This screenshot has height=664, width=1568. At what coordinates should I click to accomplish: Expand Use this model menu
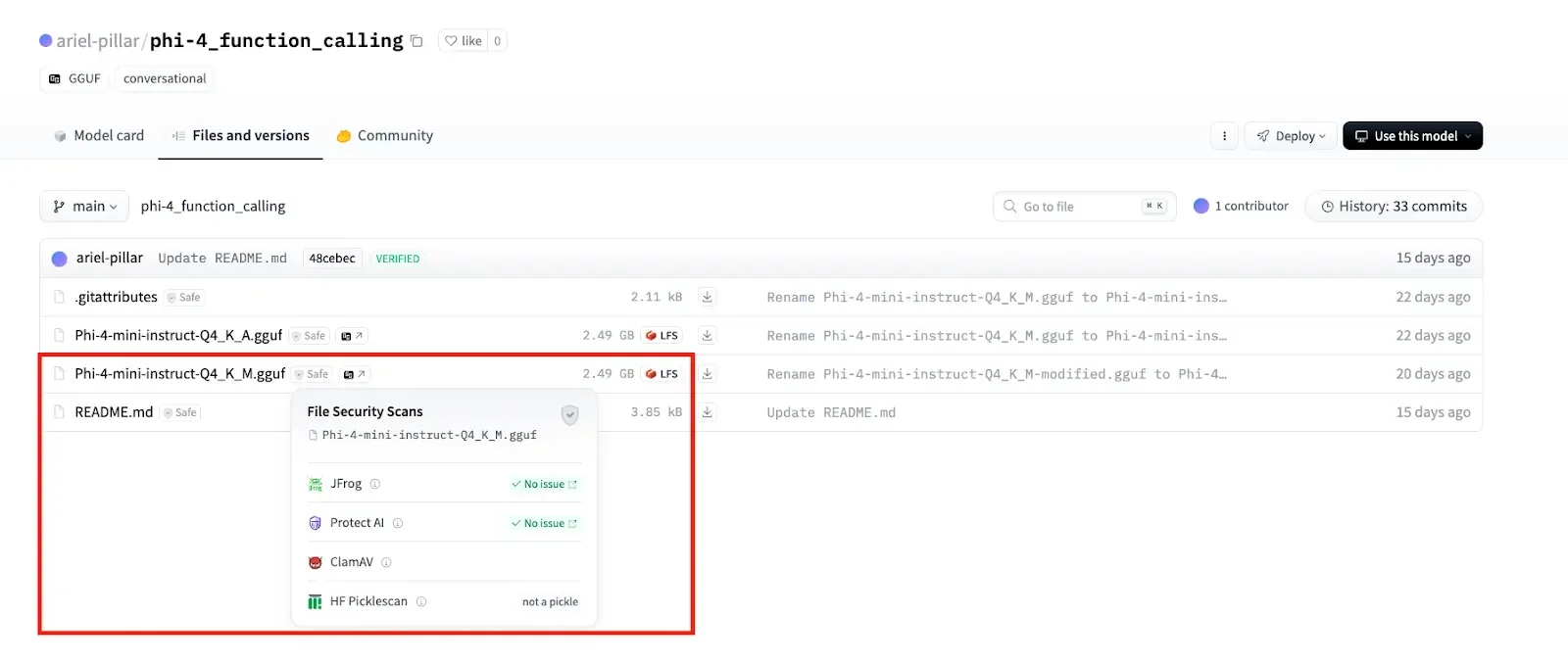coord(1412,136)
